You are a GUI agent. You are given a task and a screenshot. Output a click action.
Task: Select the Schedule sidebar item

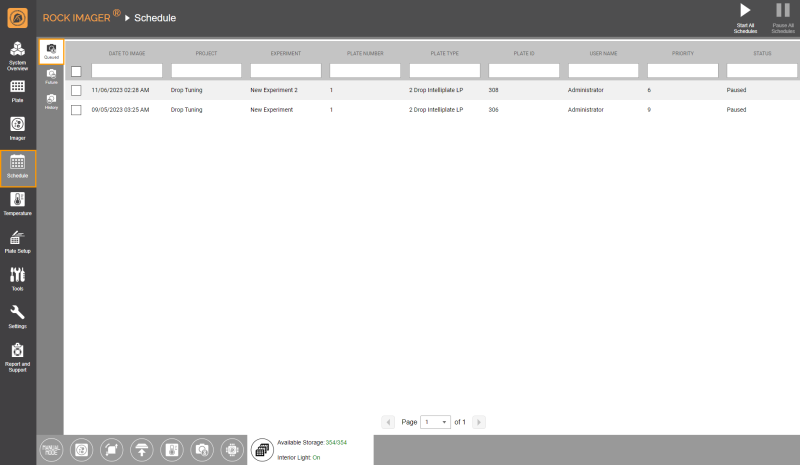pyautogui.click(x=18, y=168)
